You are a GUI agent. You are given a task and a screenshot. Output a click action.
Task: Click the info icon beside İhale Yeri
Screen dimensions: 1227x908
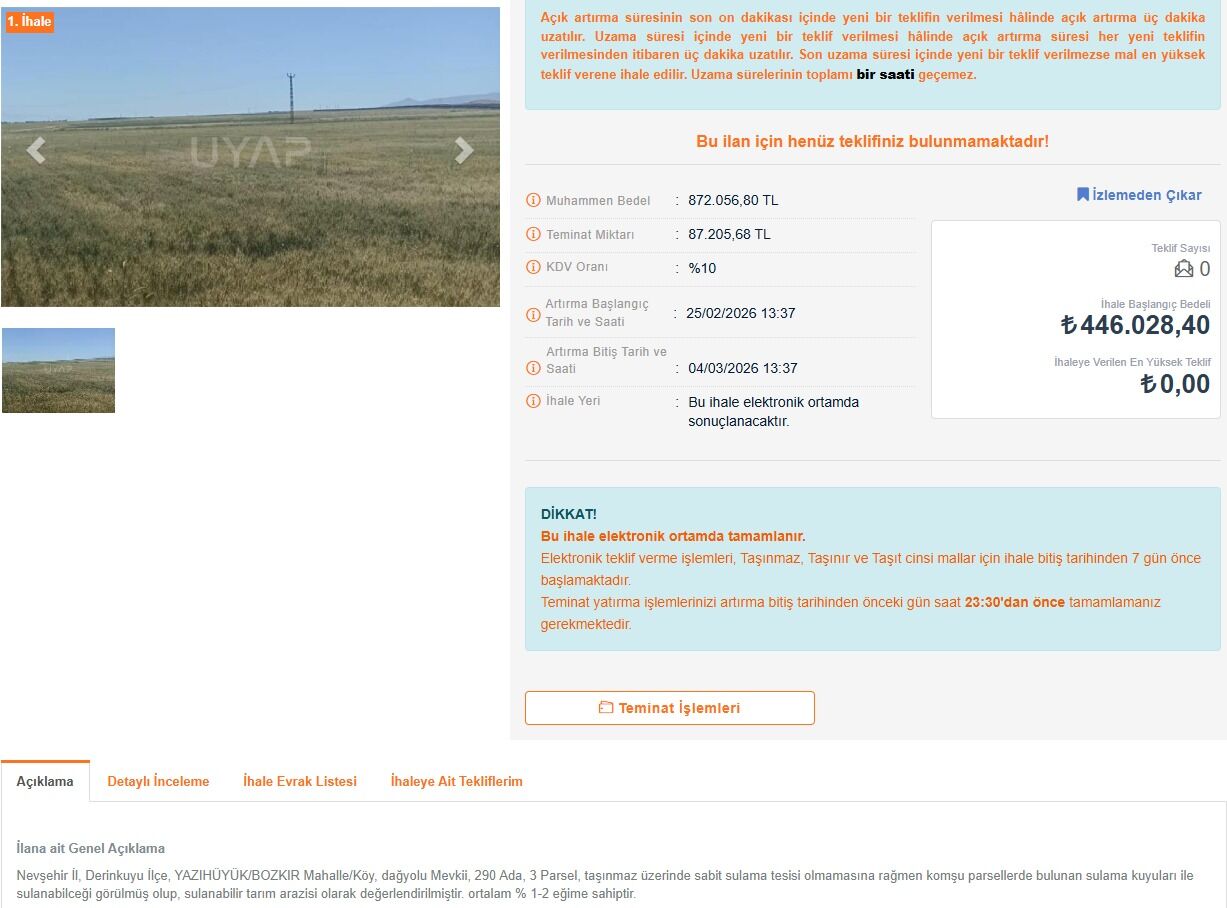[x=533, y=401]
